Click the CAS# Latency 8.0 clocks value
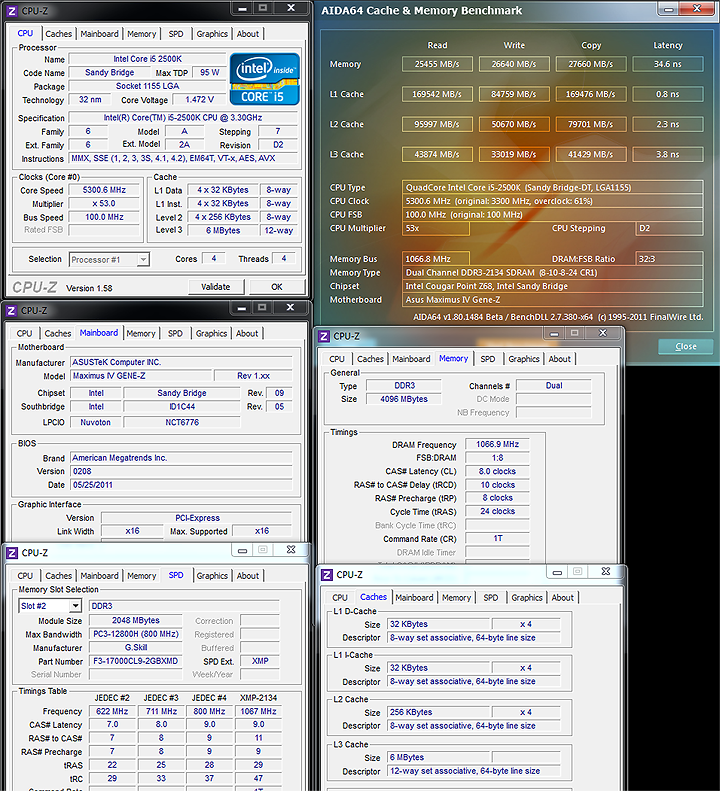720x791 pixels. click(x=497, y=471)
